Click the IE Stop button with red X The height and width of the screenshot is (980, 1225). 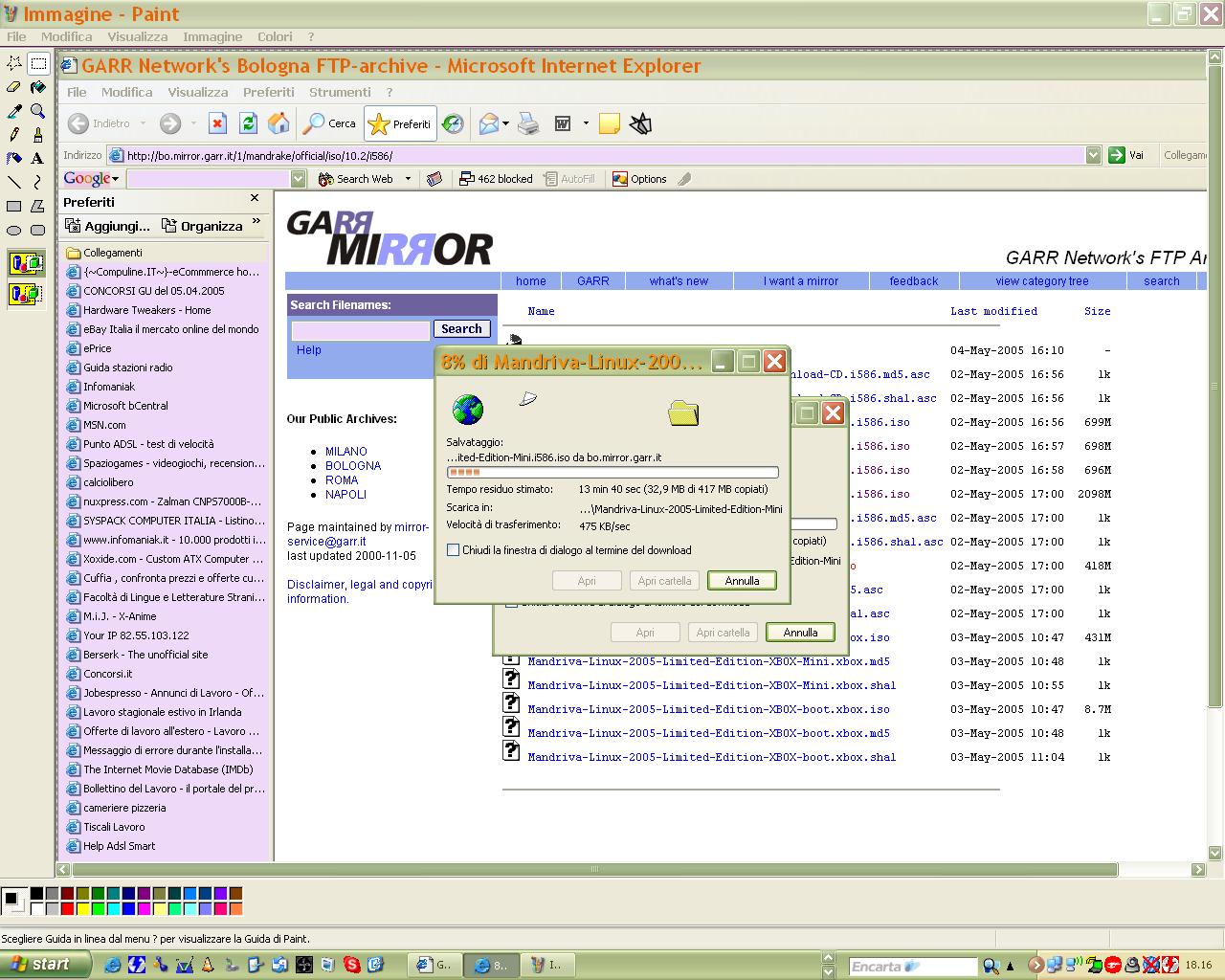click(x=217, y=123)
